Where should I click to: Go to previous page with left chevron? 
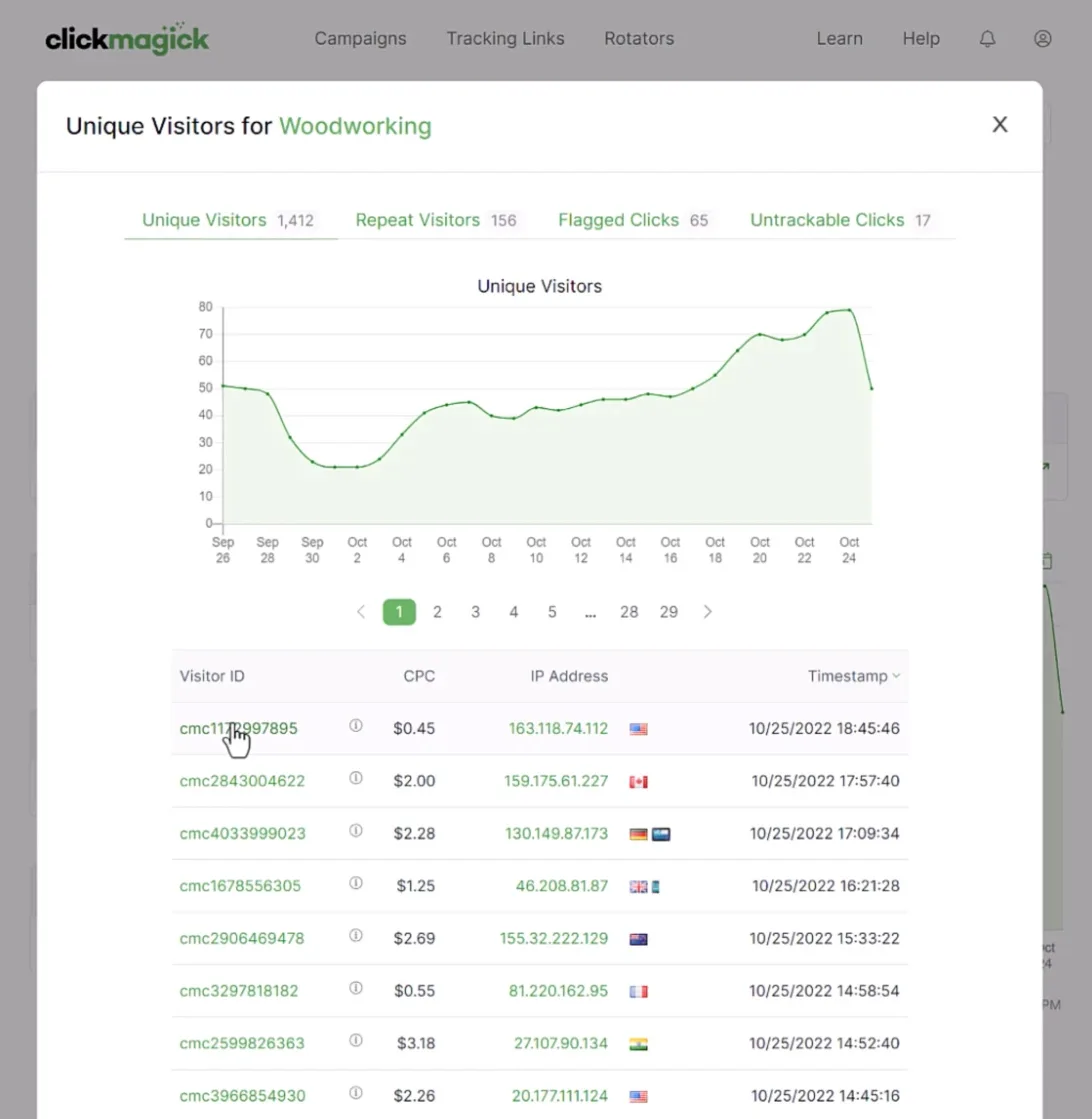[x=361, y=612]
